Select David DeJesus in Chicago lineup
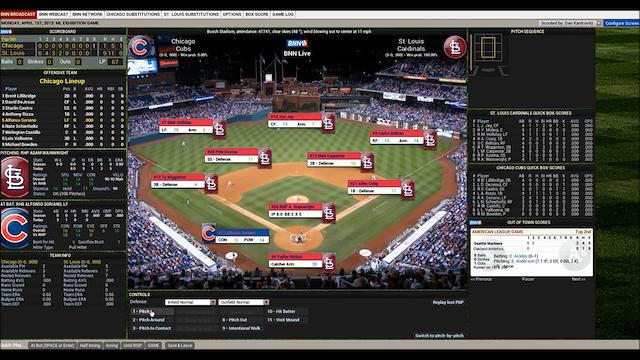This screenshot has width=640, height=360. point(63,102)
